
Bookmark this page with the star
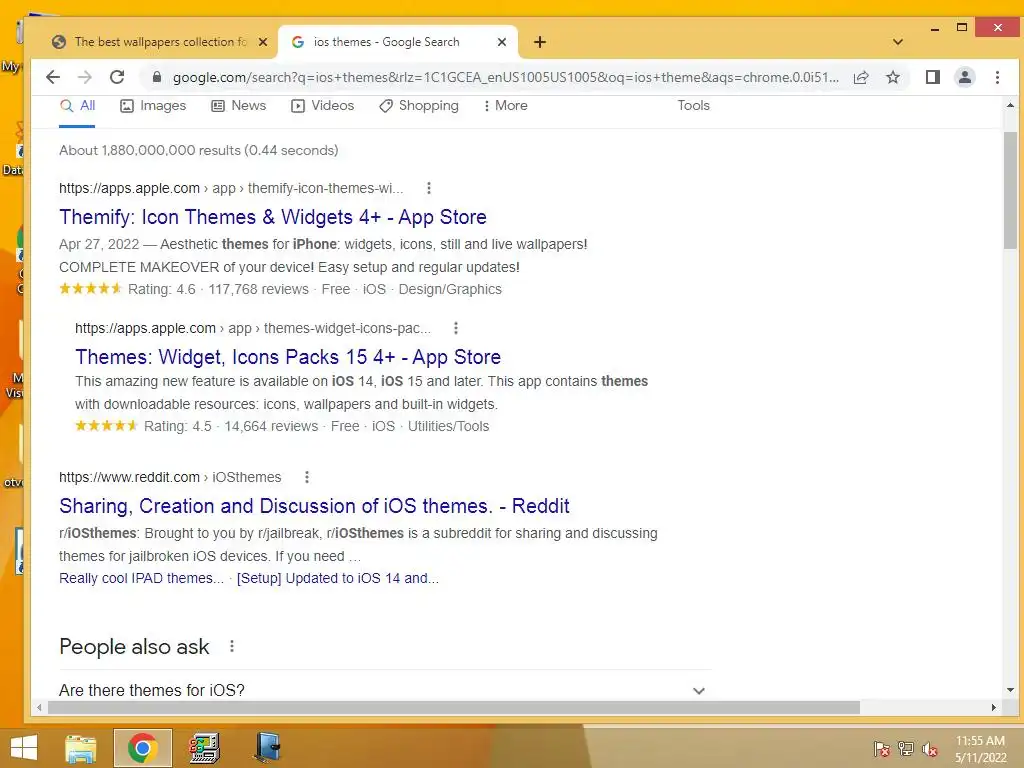[893, 77]
